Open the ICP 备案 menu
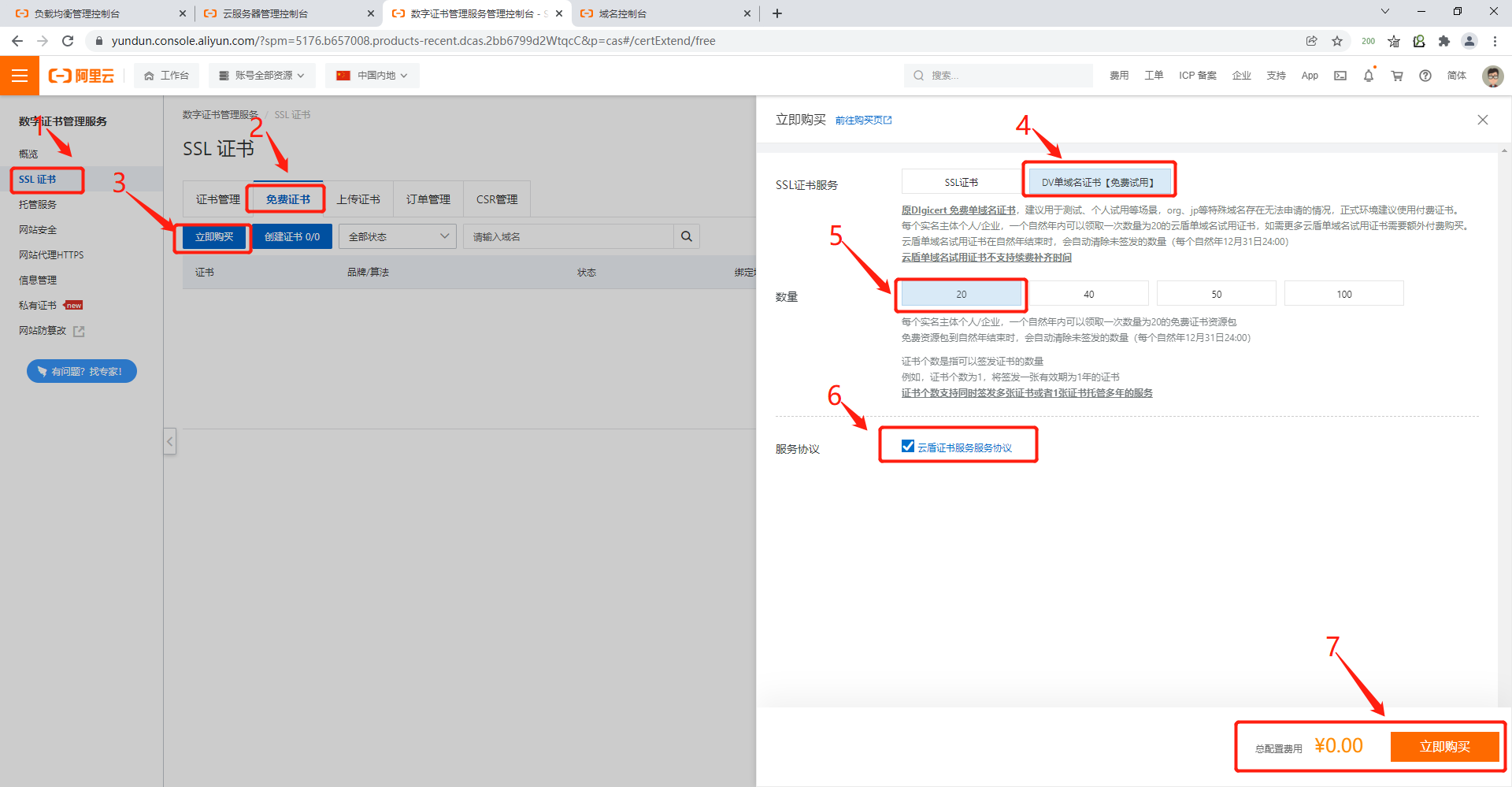Image resolution: width=1512 pixels, height=787 pixels. click(1198, 76)
